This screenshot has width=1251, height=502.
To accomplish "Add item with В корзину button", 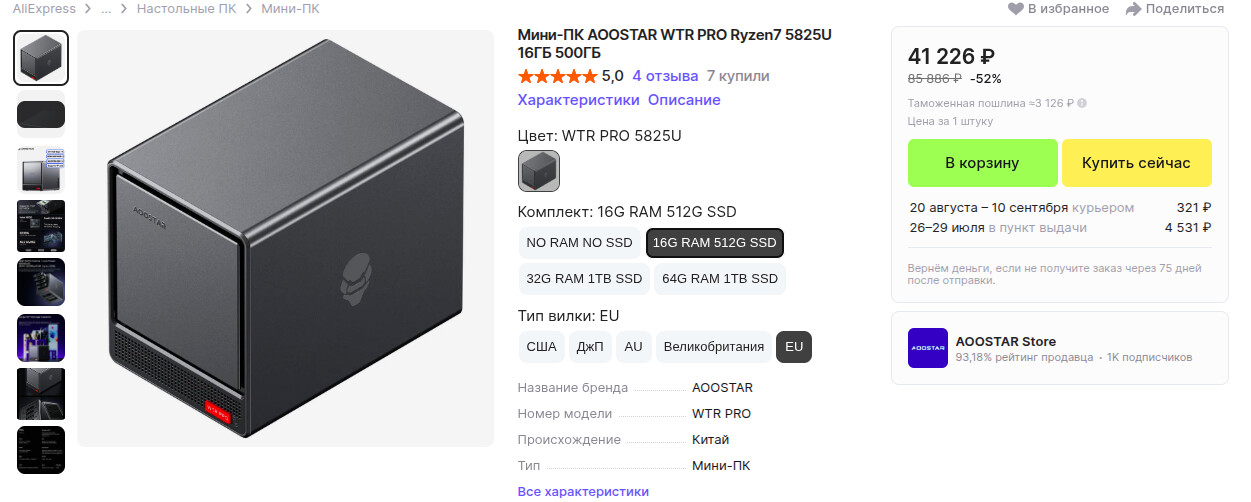I will [x=982, y=163].
